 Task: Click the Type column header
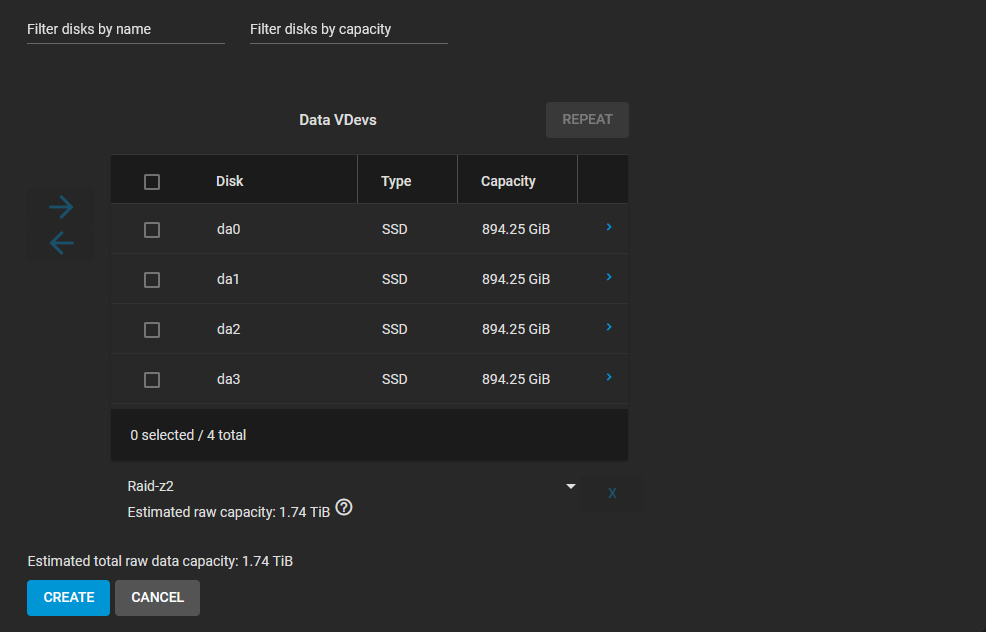tap(396, 181)
